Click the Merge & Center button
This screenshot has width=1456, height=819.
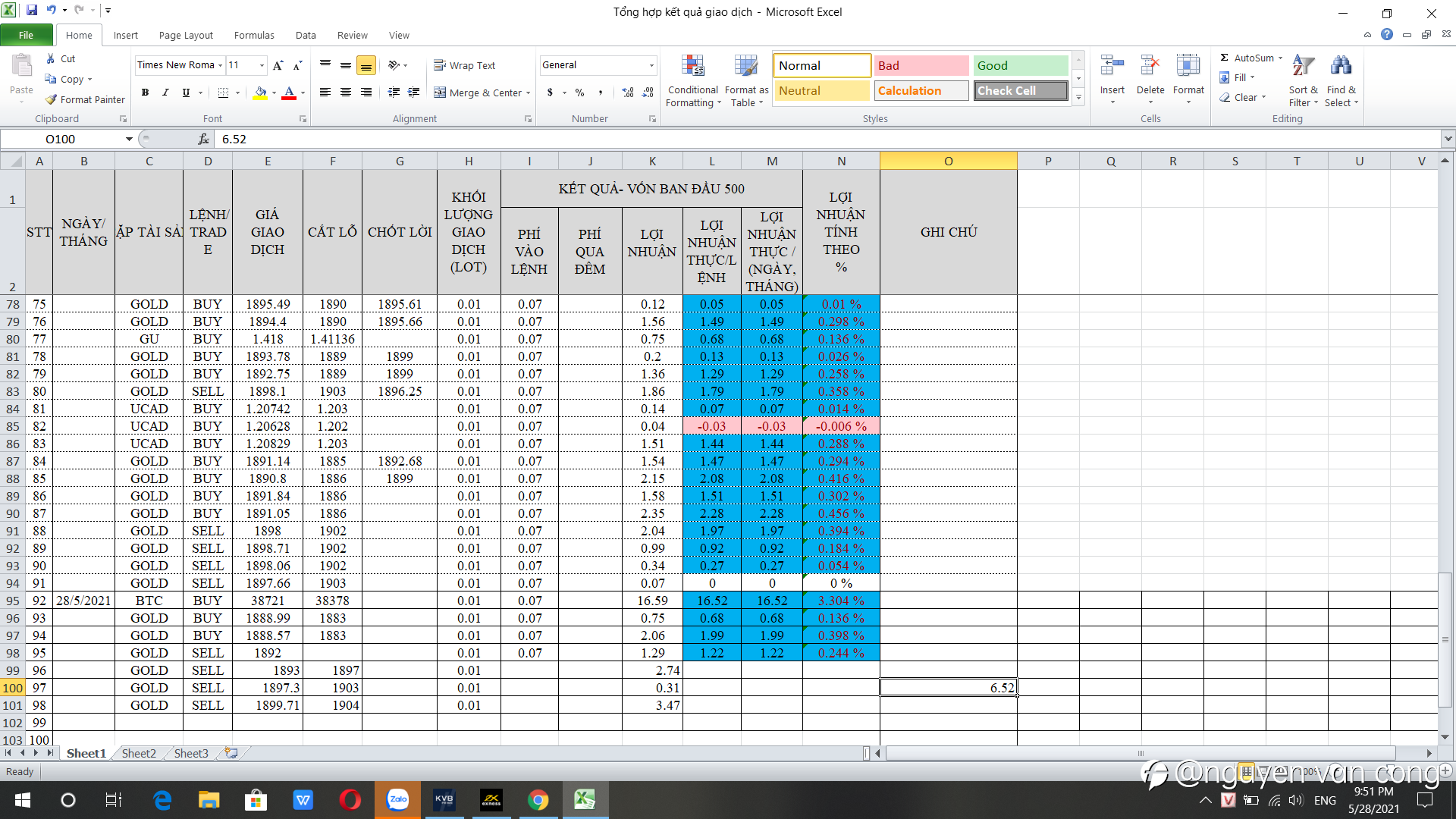point(479,93)
